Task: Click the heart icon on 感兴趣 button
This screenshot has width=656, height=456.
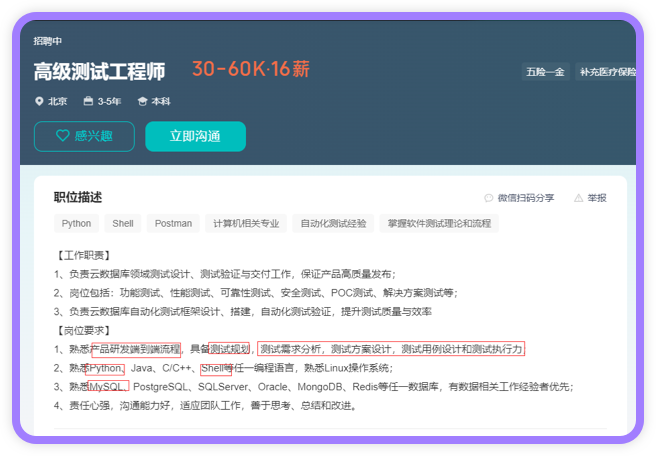Action: pos(62,136)
